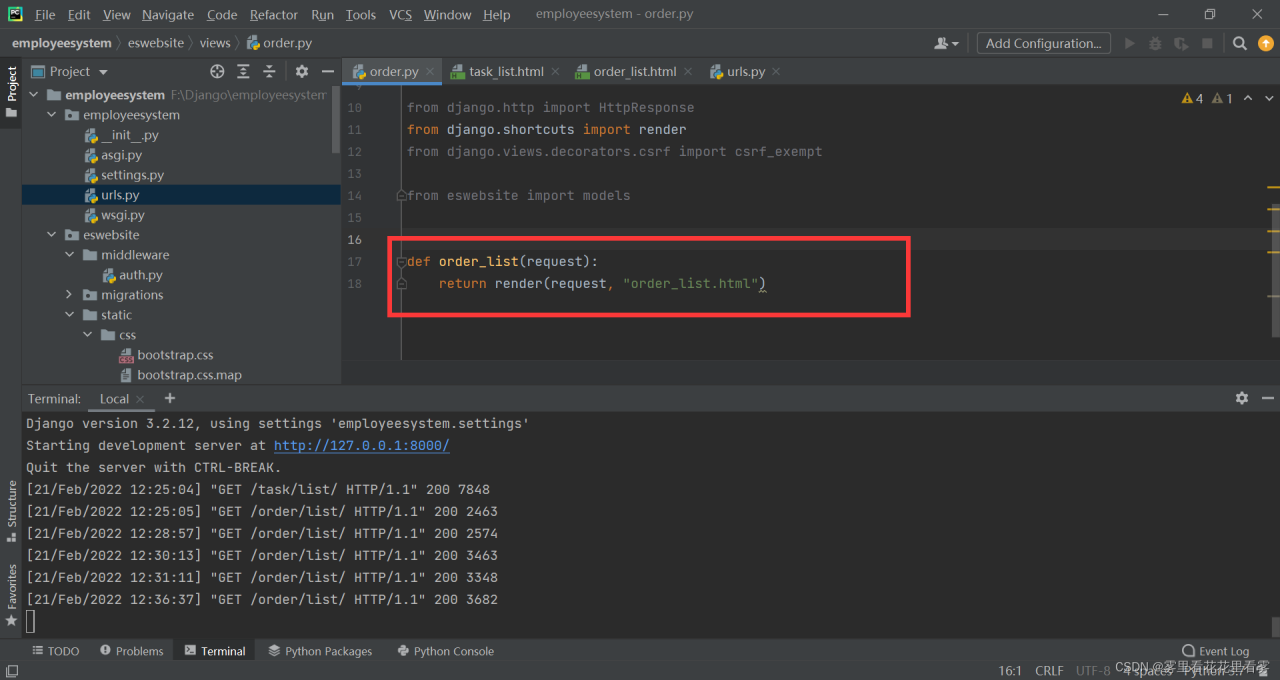Collapse the static folder chevron
The height and width of the screenshot is (680, 1280).
tap(69, 315)
